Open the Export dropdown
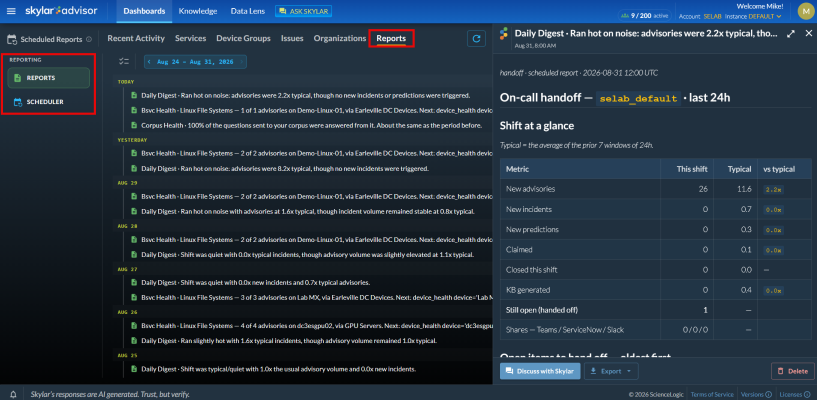The width and height of the screenshot is (817, 400). point(611,371)
